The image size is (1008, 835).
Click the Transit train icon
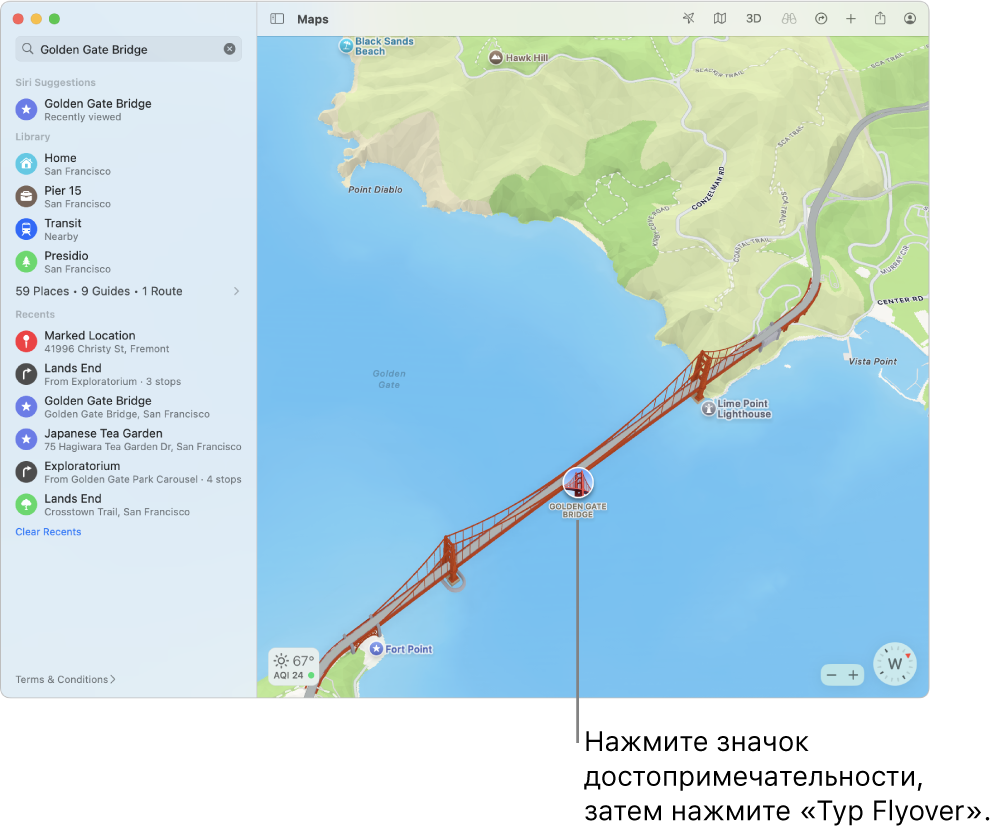point(26,229)
